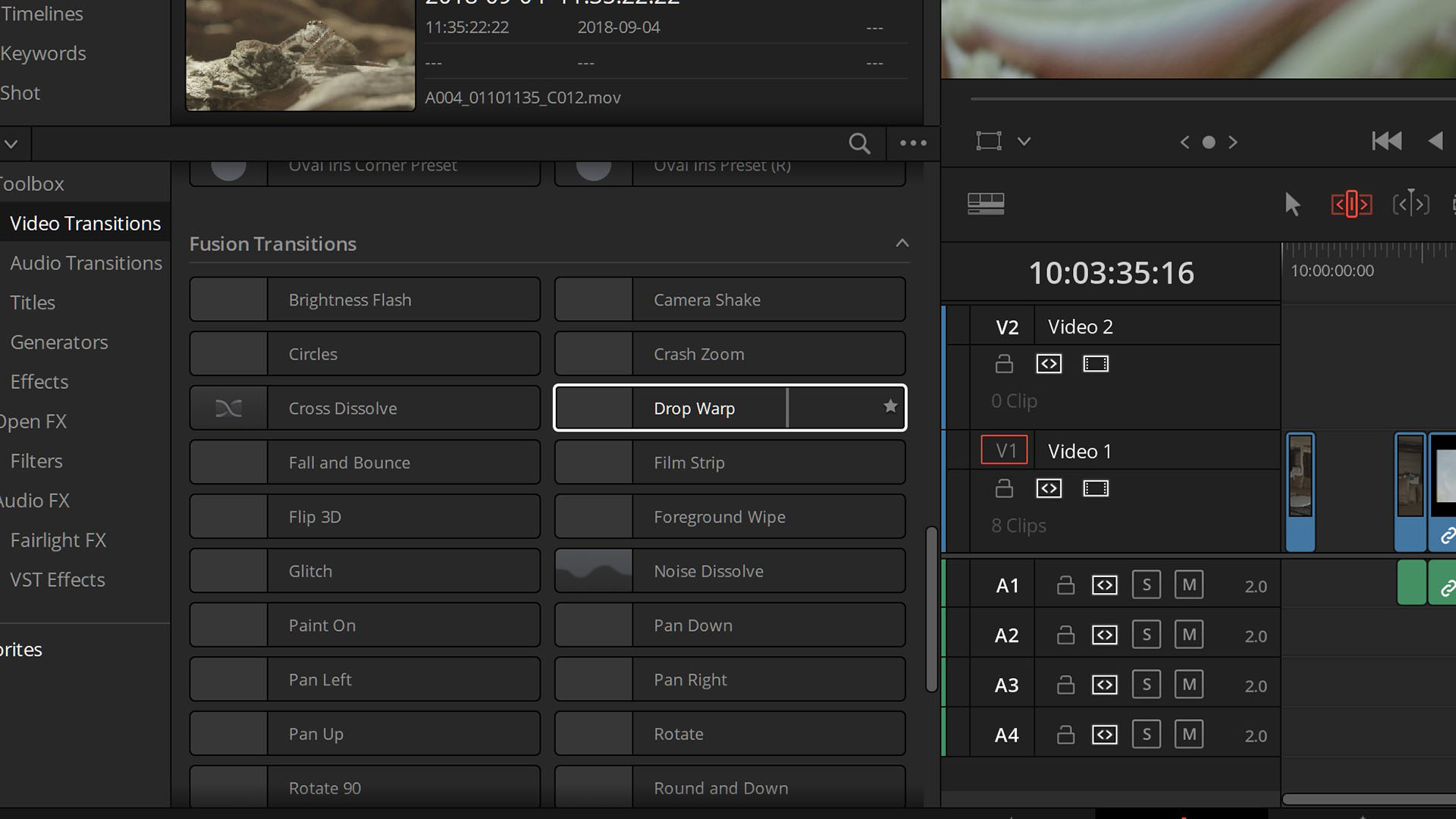This screenshot has height=819, width=1456.
Task: Click the Cross Dissolve transition button
Action: click(365, 408)
